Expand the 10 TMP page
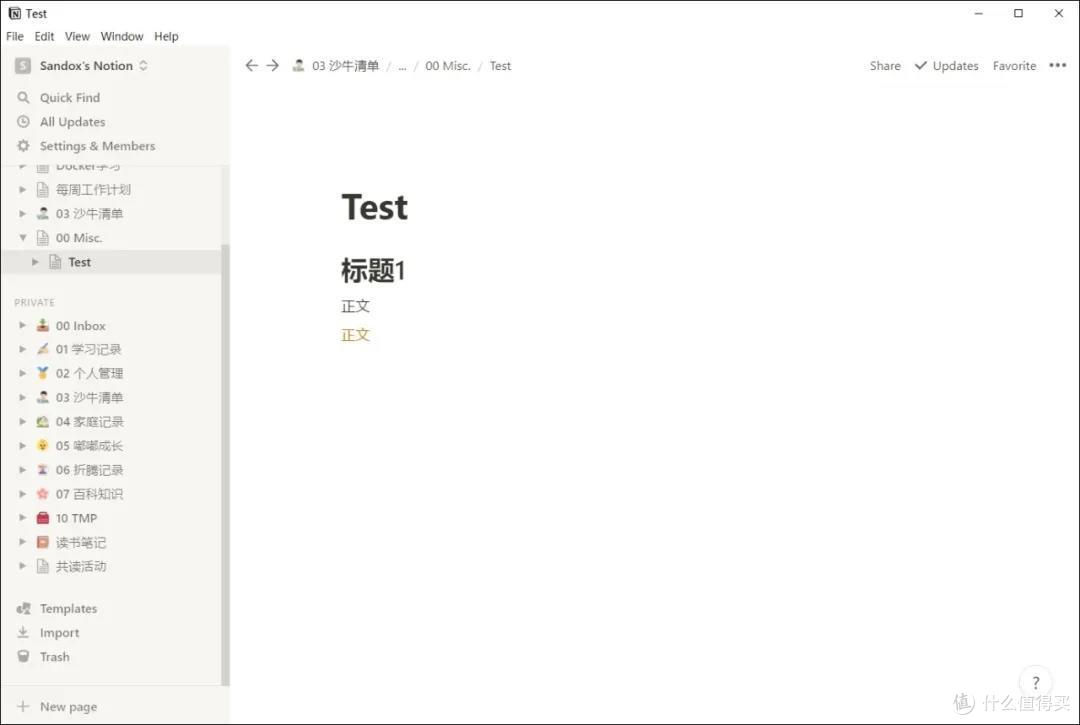 pos(23,518)
